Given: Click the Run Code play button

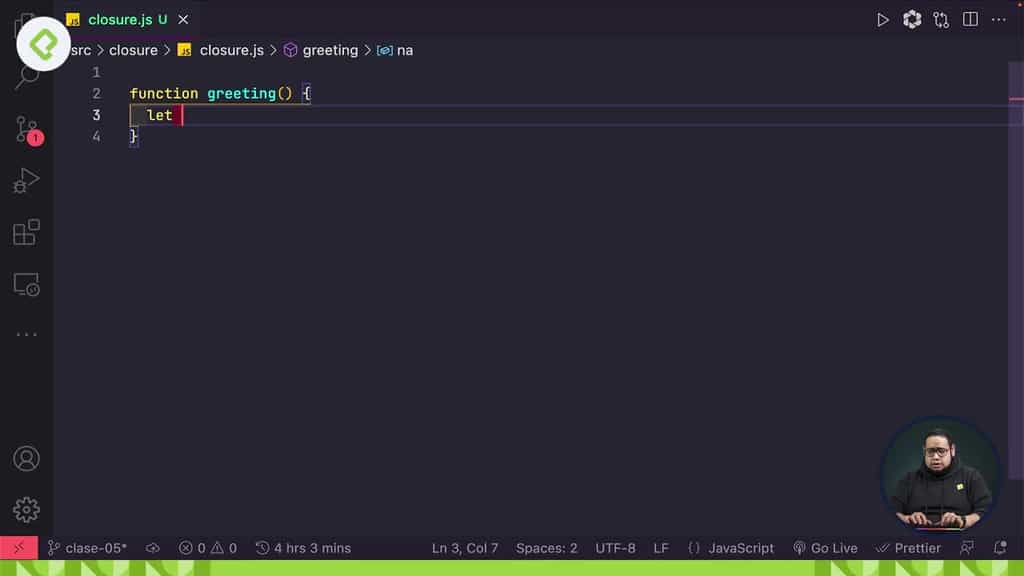Looking at the screenshot, I should point(883,19).
